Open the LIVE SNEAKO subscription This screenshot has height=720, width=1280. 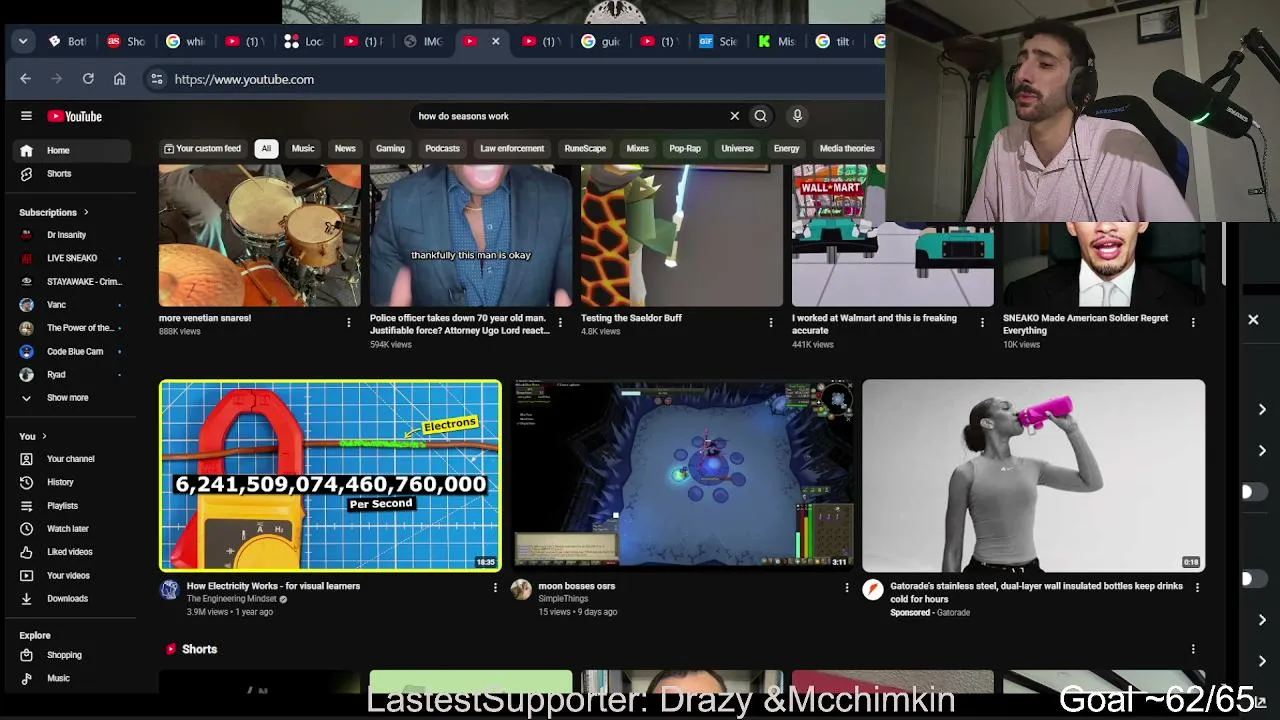pyautogui.click(x=73, y=258)
